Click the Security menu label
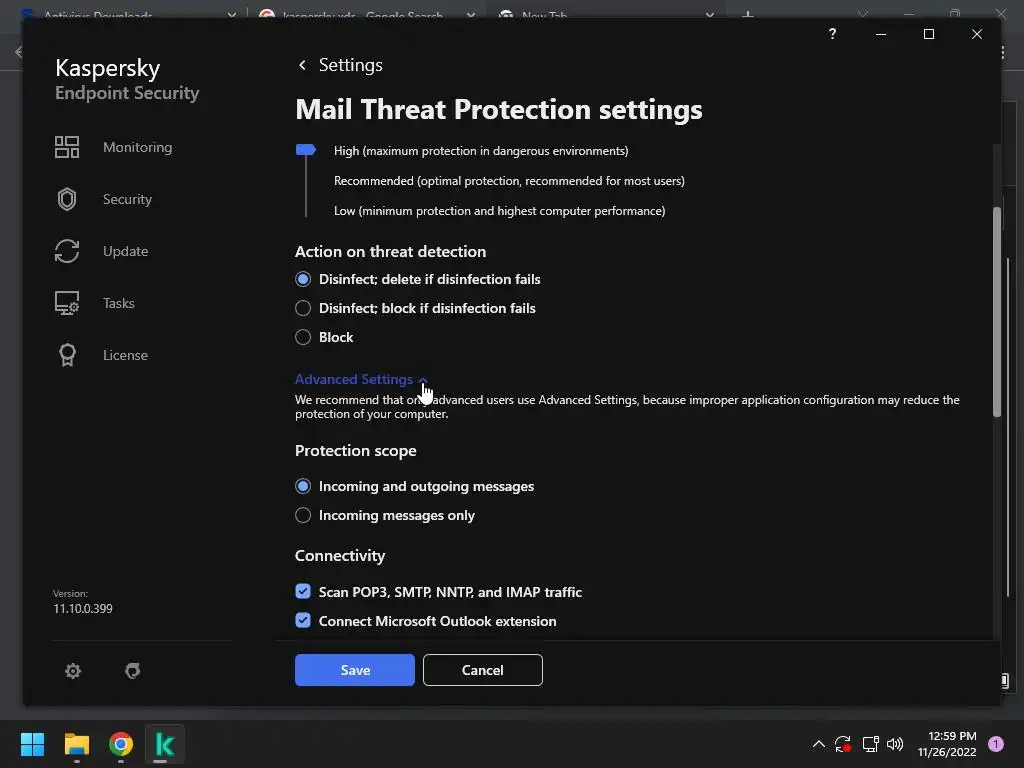Viewport: 1024px width, 768px height. tap(127, 199)
